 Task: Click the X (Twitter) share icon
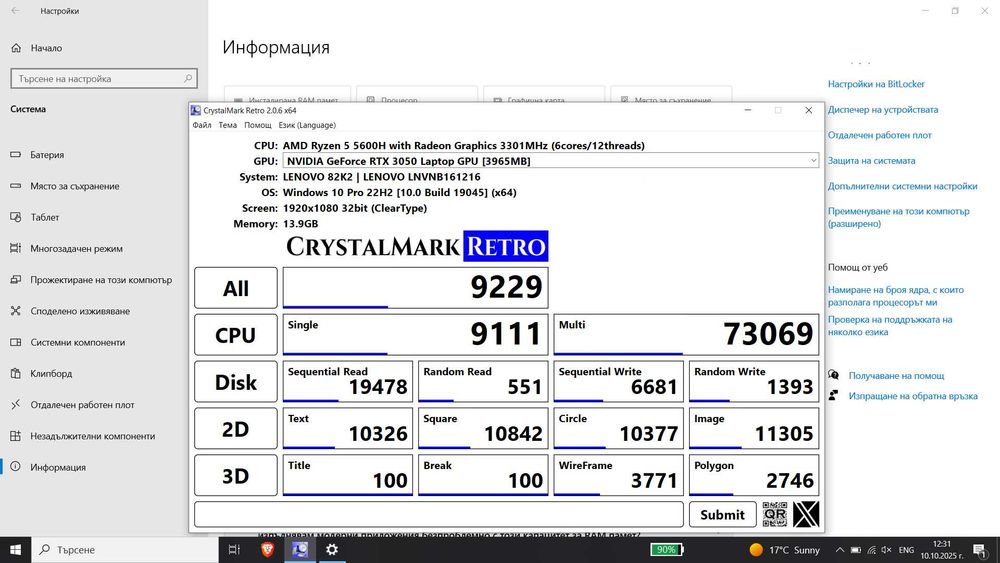[806, 514]
